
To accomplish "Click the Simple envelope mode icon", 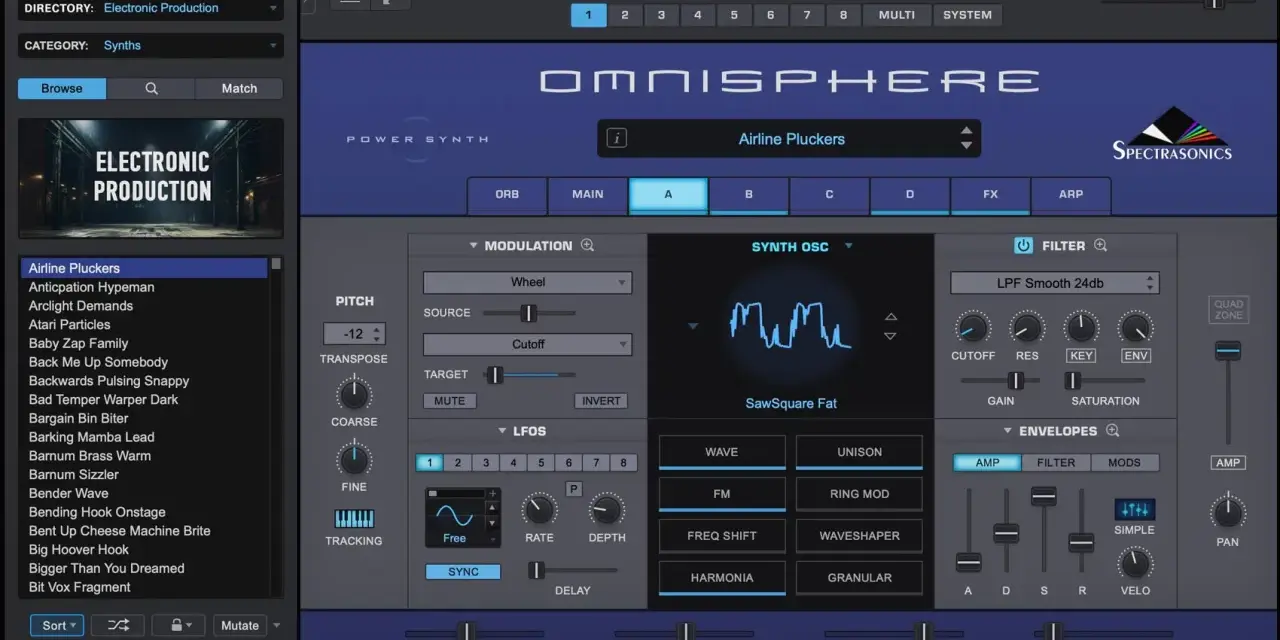I will [1134, 509].
